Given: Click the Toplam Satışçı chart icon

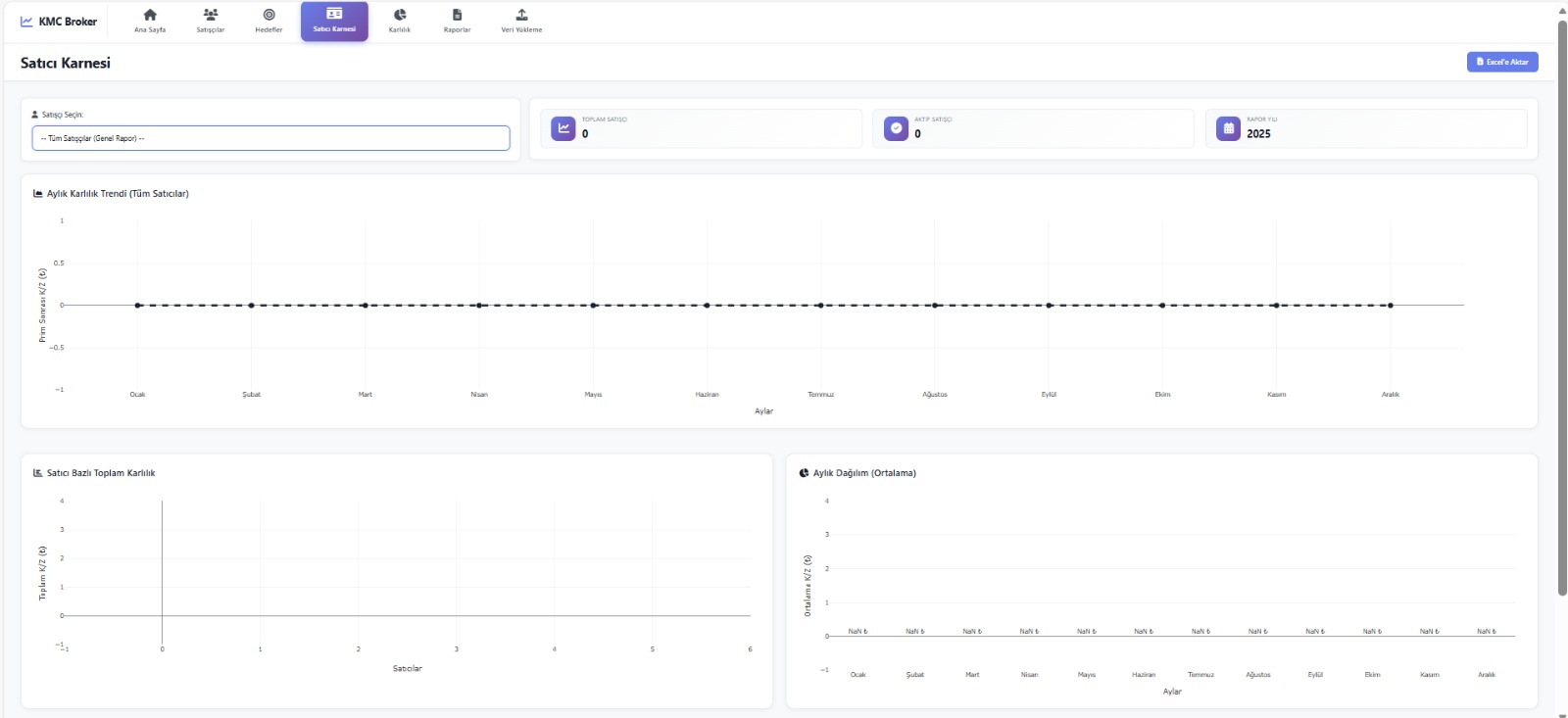Looking at the screenshot, I should point(563,128).
